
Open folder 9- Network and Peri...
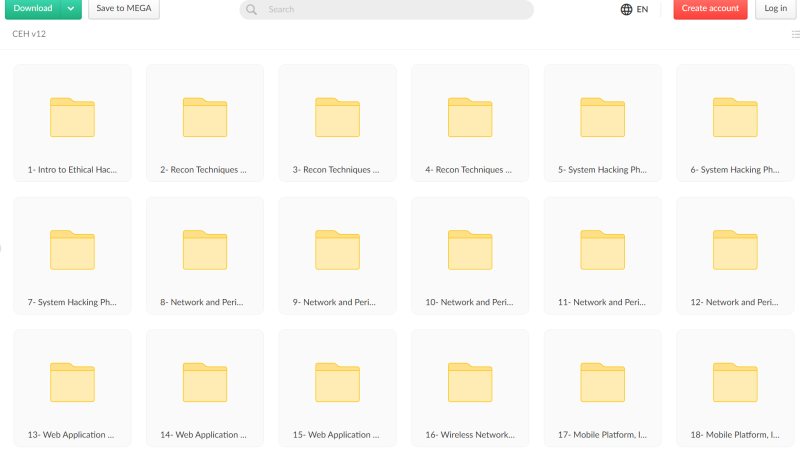[x=337, y=255]
